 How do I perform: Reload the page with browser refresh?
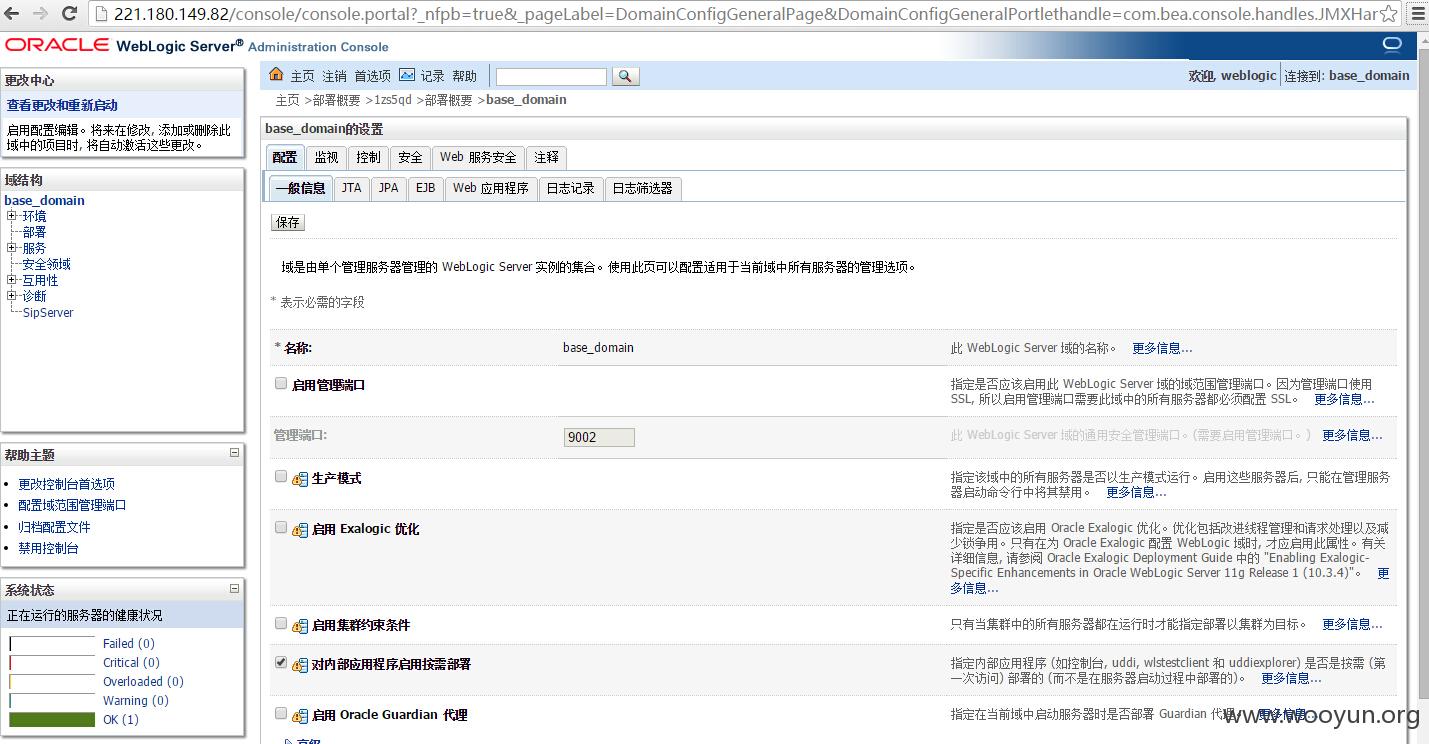coord(70,13)
